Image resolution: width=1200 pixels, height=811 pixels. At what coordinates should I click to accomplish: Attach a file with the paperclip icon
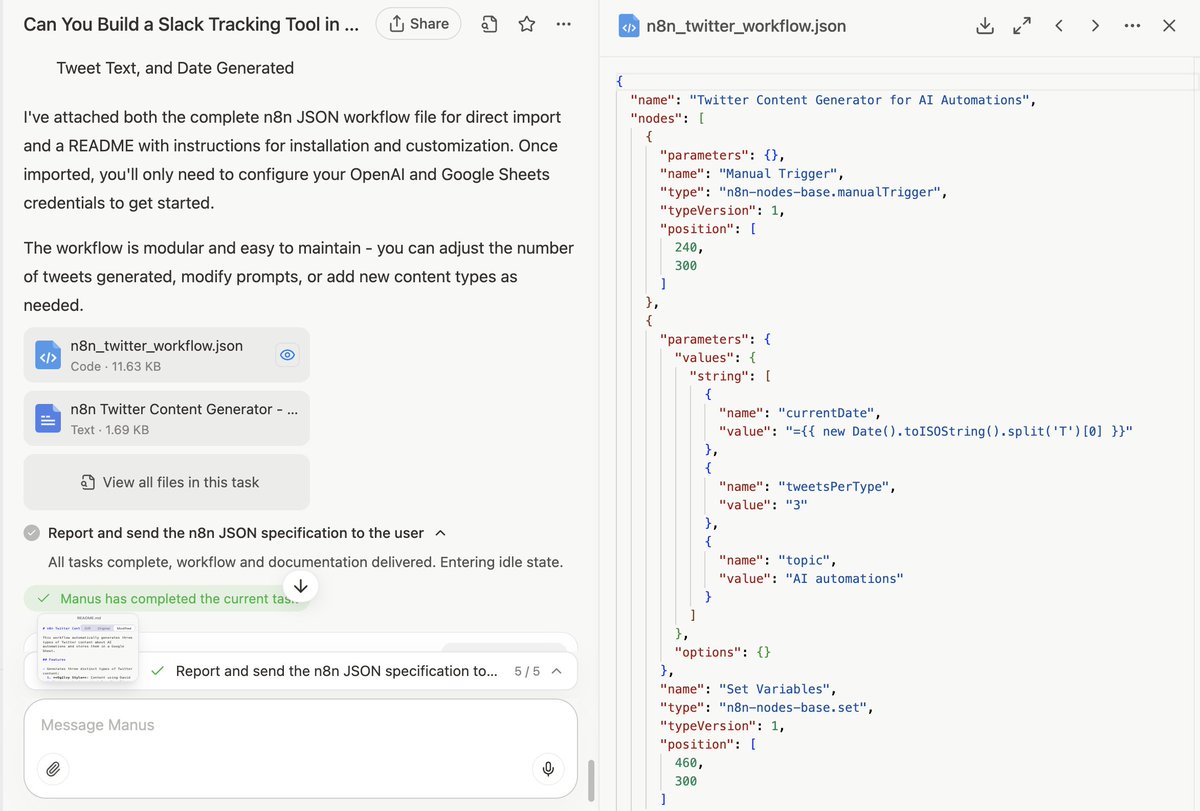pyautogui.click(x=53, y=768)
